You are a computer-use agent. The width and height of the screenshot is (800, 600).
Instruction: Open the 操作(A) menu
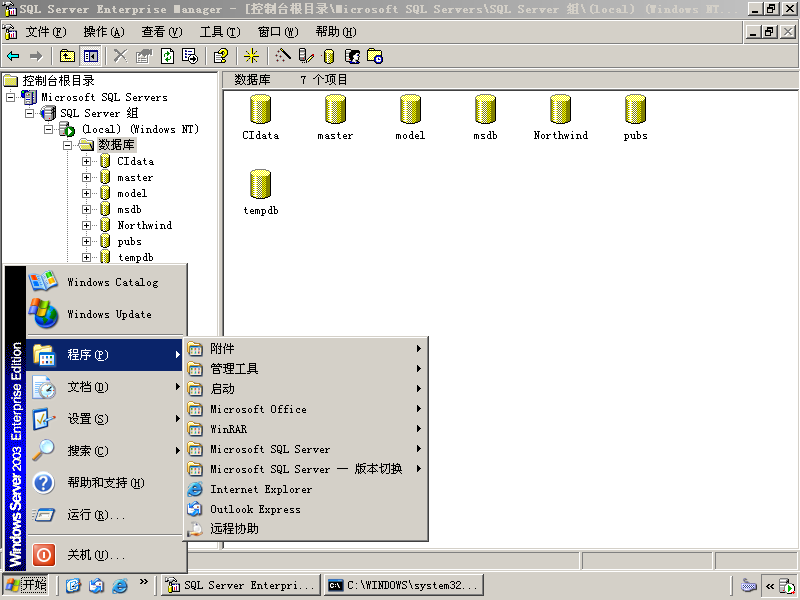coord(104,32)
